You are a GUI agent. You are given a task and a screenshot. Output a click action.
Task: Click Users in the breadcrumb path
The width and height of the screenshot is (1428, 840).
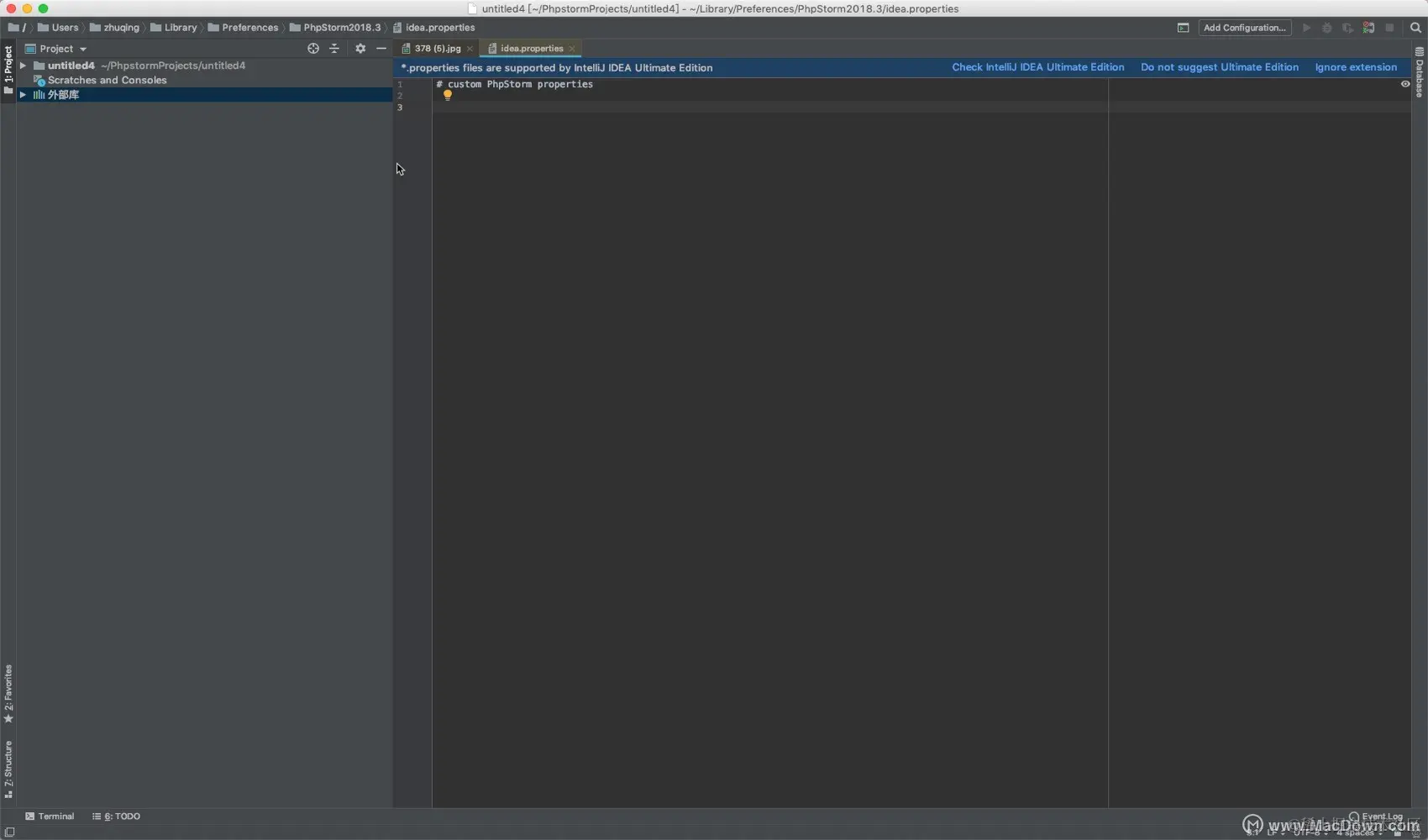(58, 28)
